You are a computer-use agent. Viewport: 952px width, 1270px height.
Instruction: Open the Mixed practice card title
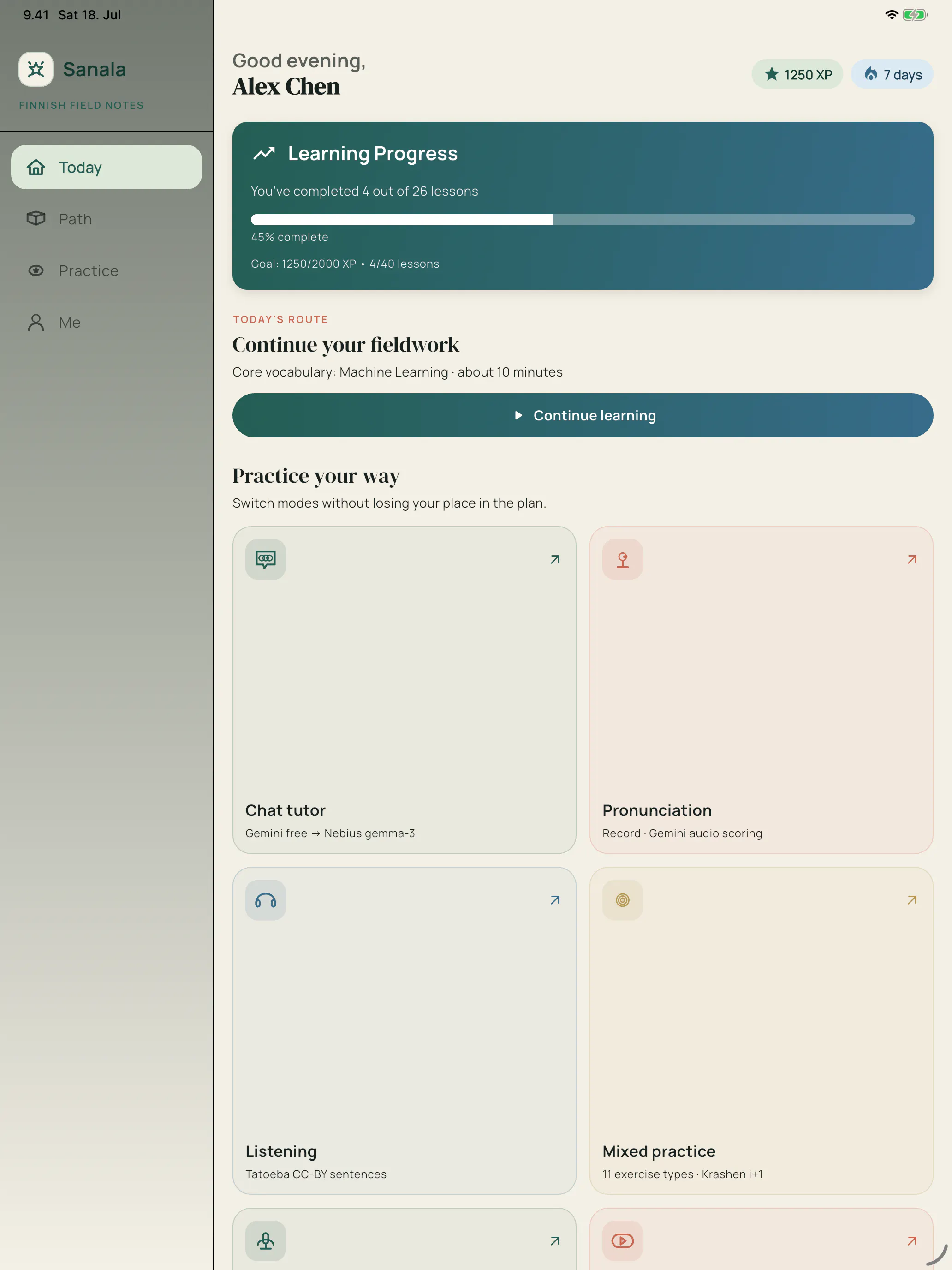(659, 1151)
